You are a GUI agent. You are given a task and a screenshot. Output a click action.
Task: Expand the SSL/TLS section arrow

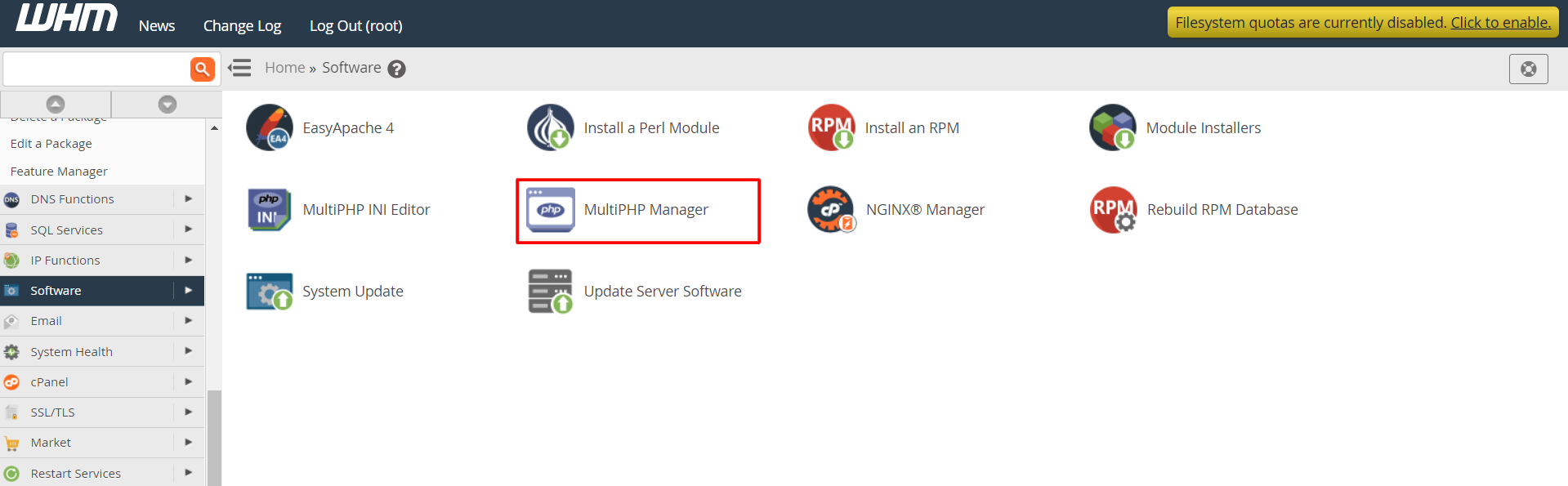[x=189, y=412]
